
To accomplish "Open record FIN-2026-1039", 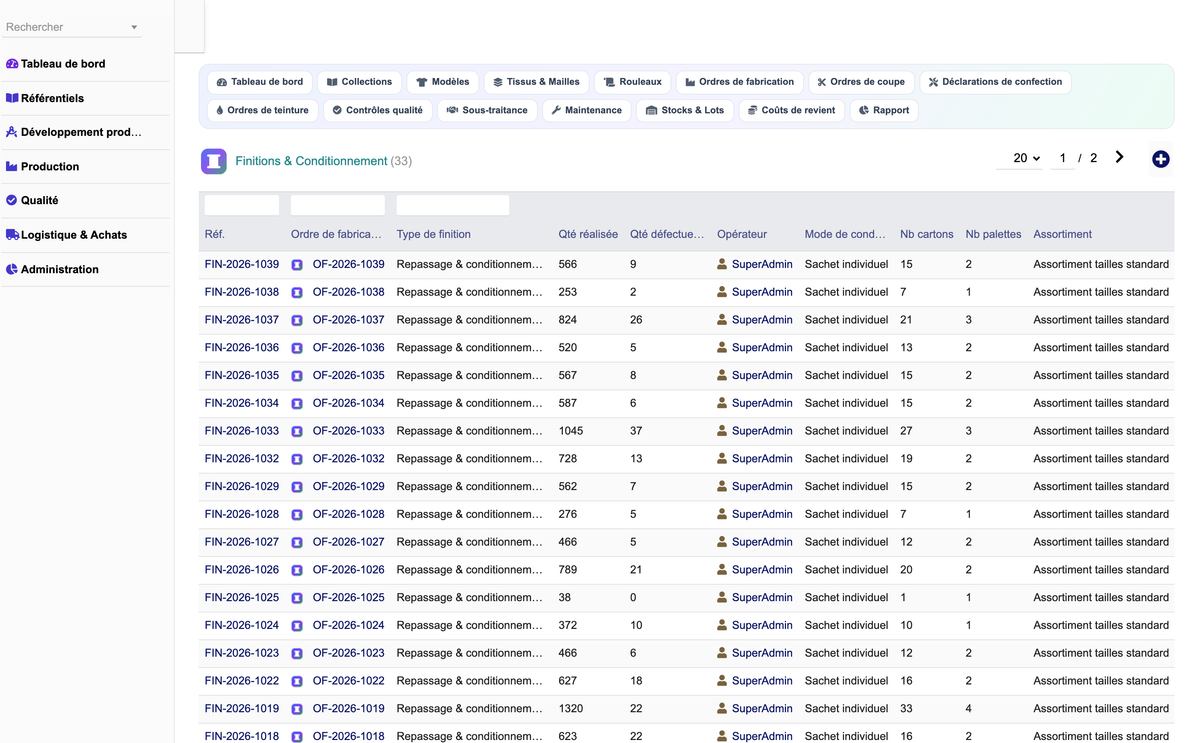I will tap(242, 264).
